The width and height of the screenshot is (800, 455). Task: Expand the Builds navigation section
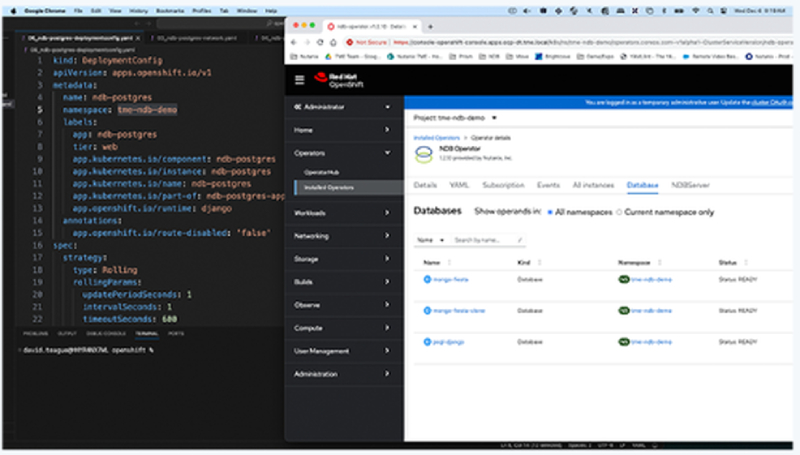coord(344,282)
